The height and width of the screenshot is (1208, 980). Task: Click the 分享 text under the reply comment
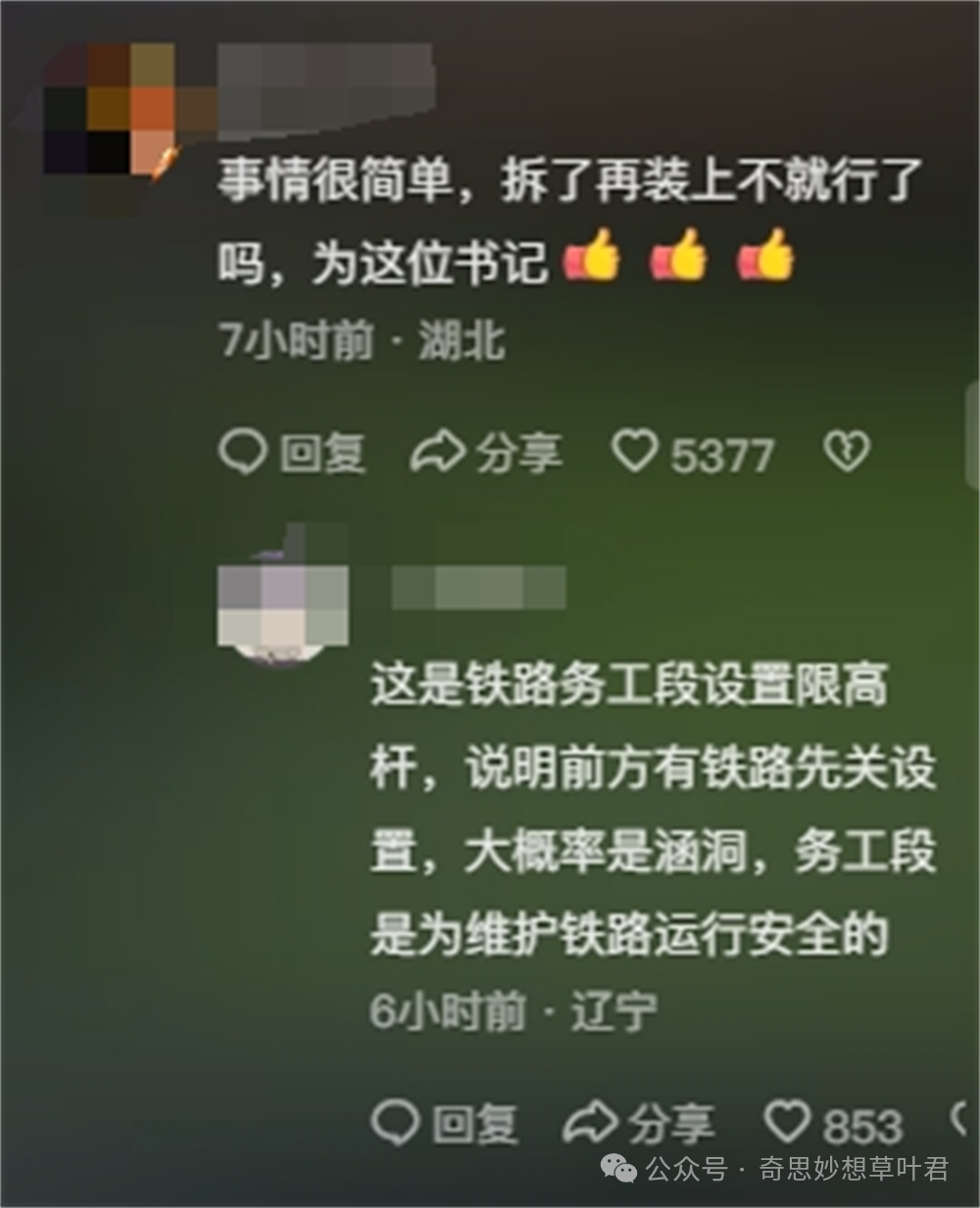(672, 1124)
